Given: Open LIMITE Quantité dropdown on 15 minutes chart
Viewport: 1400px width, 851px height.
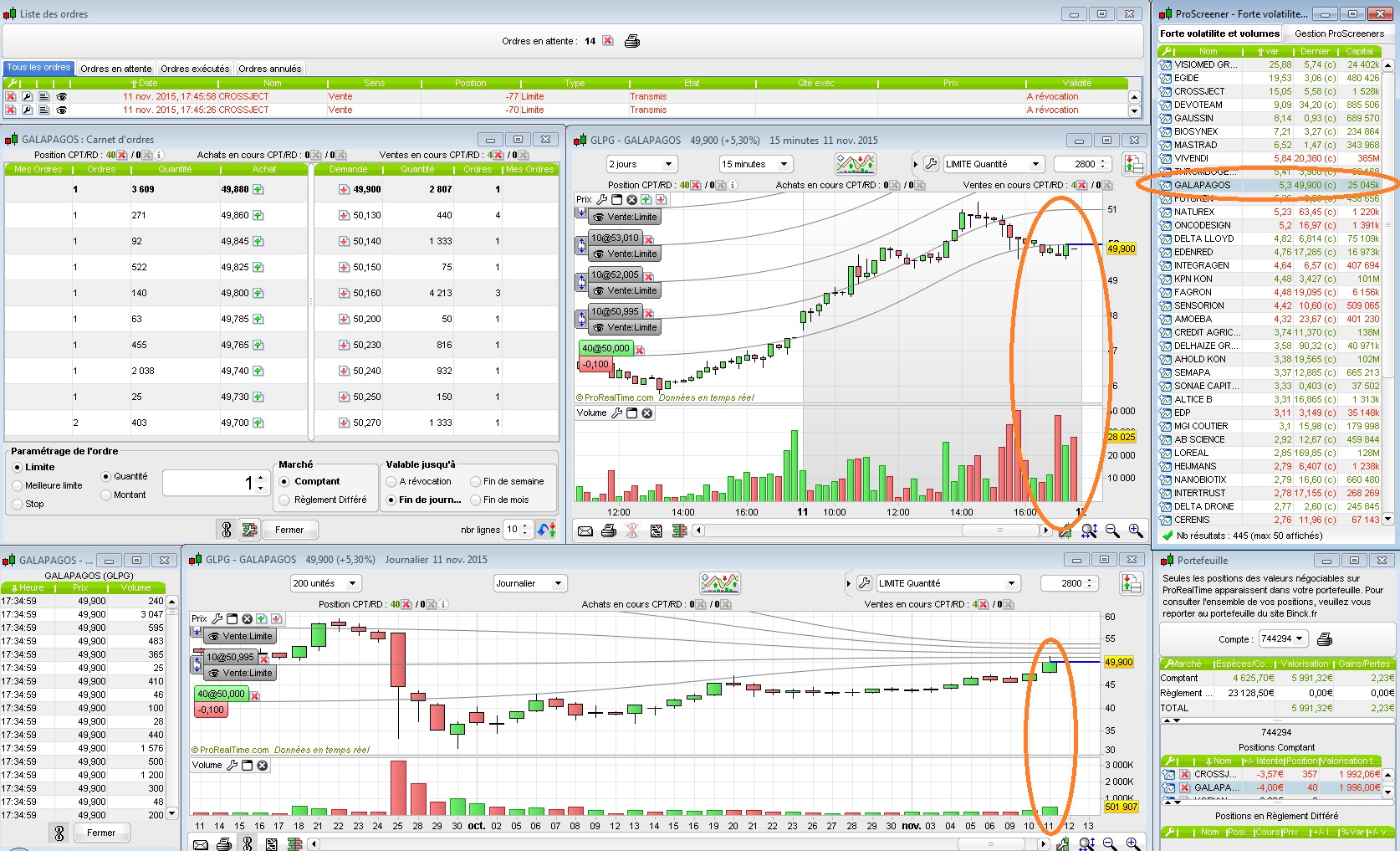Looking at the screenshot, I should click(x=993, y=164).
